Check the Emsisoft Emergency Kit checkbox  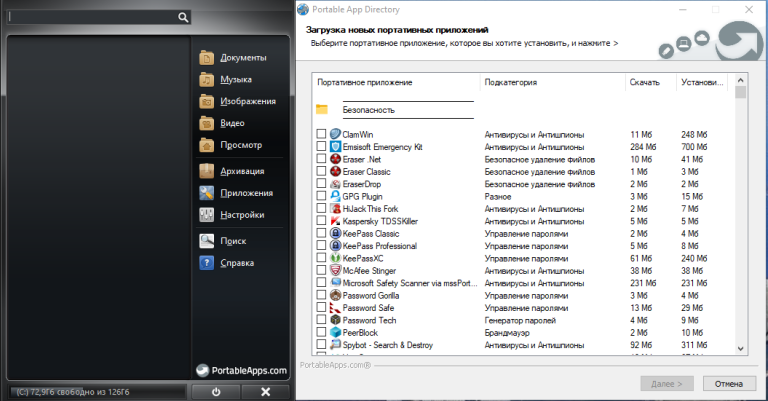321,146
